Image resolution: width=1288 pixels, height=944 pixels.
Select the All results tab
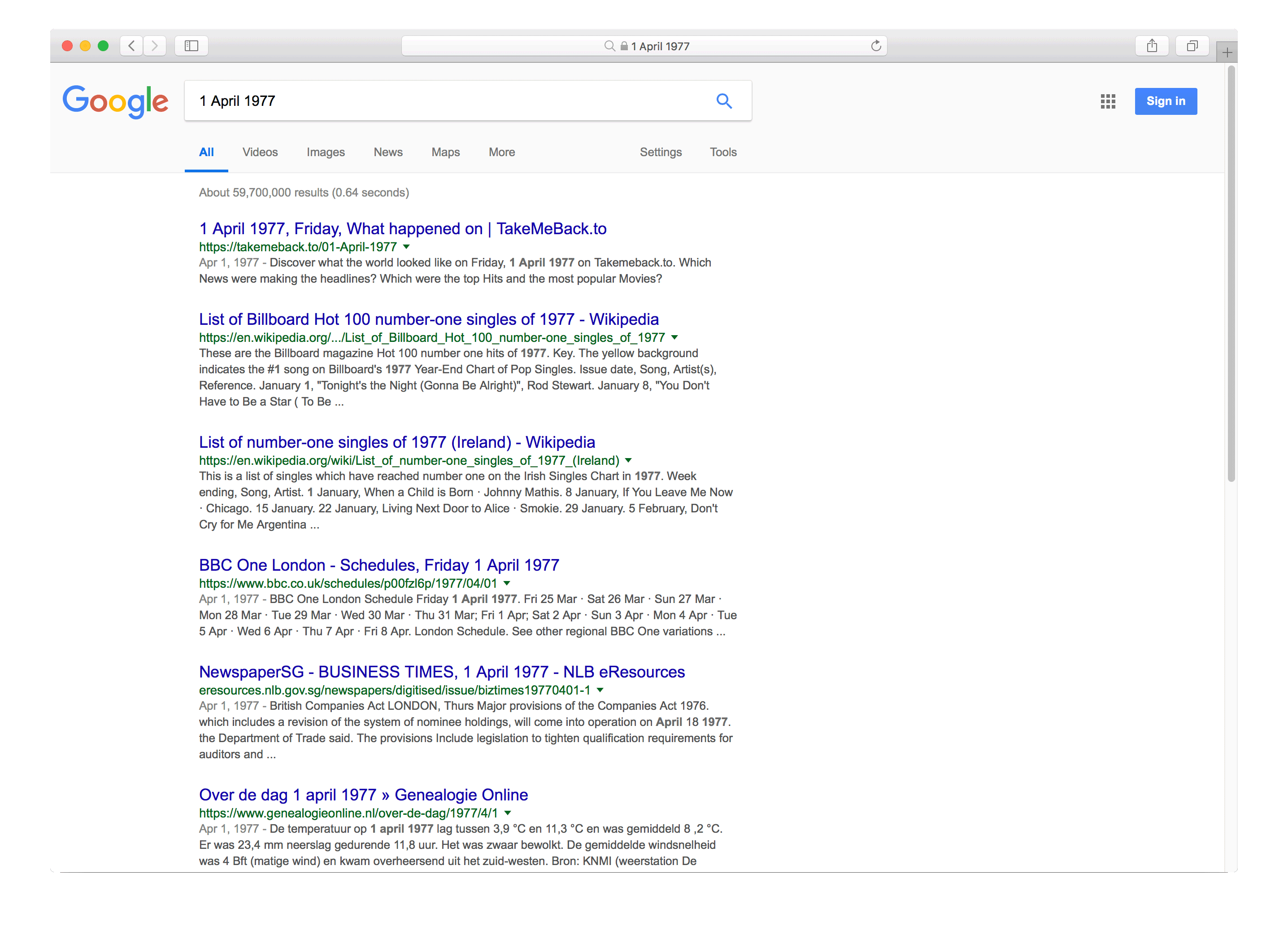pos(206,152)
